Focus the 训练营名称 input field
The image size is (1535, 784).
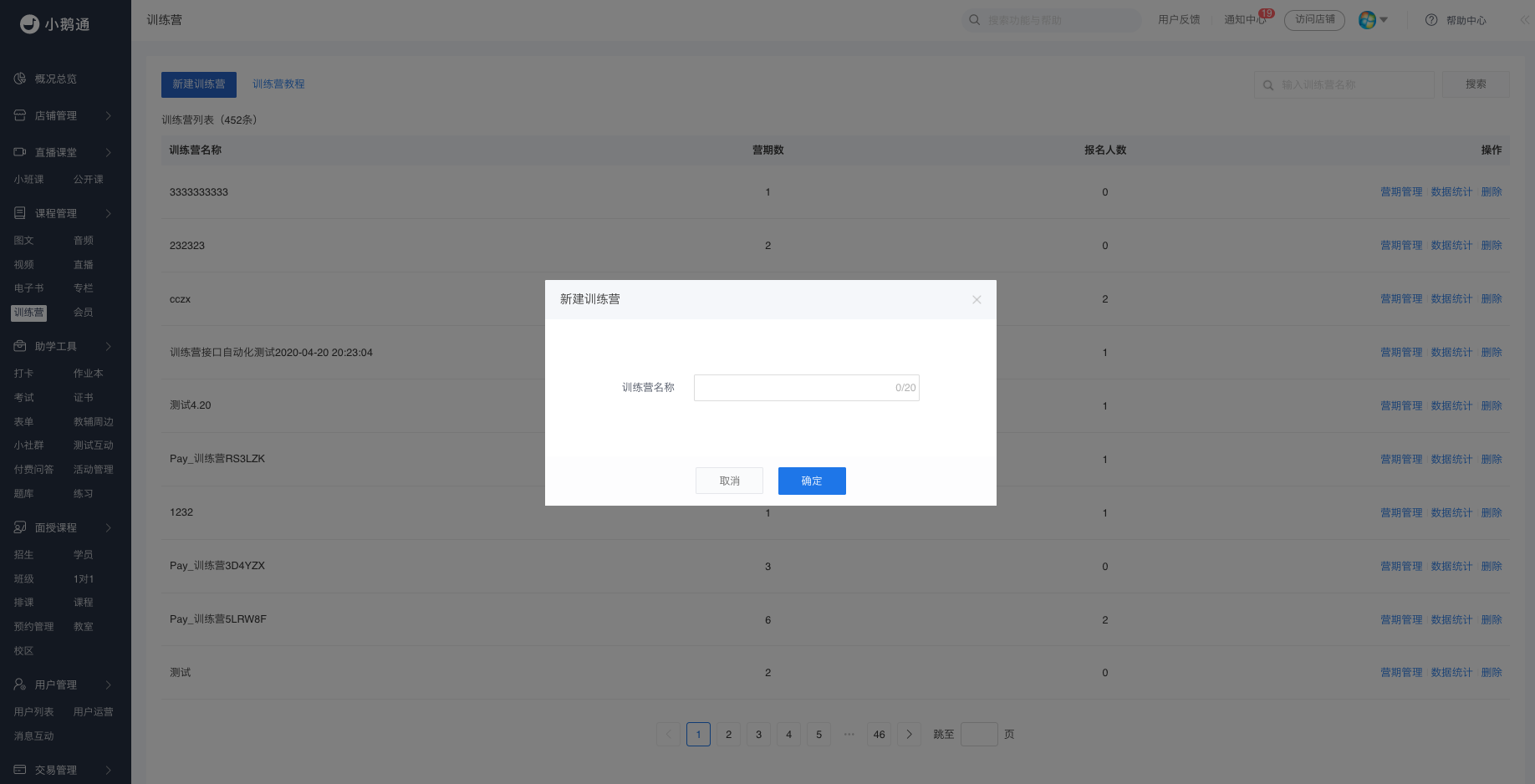807,388
